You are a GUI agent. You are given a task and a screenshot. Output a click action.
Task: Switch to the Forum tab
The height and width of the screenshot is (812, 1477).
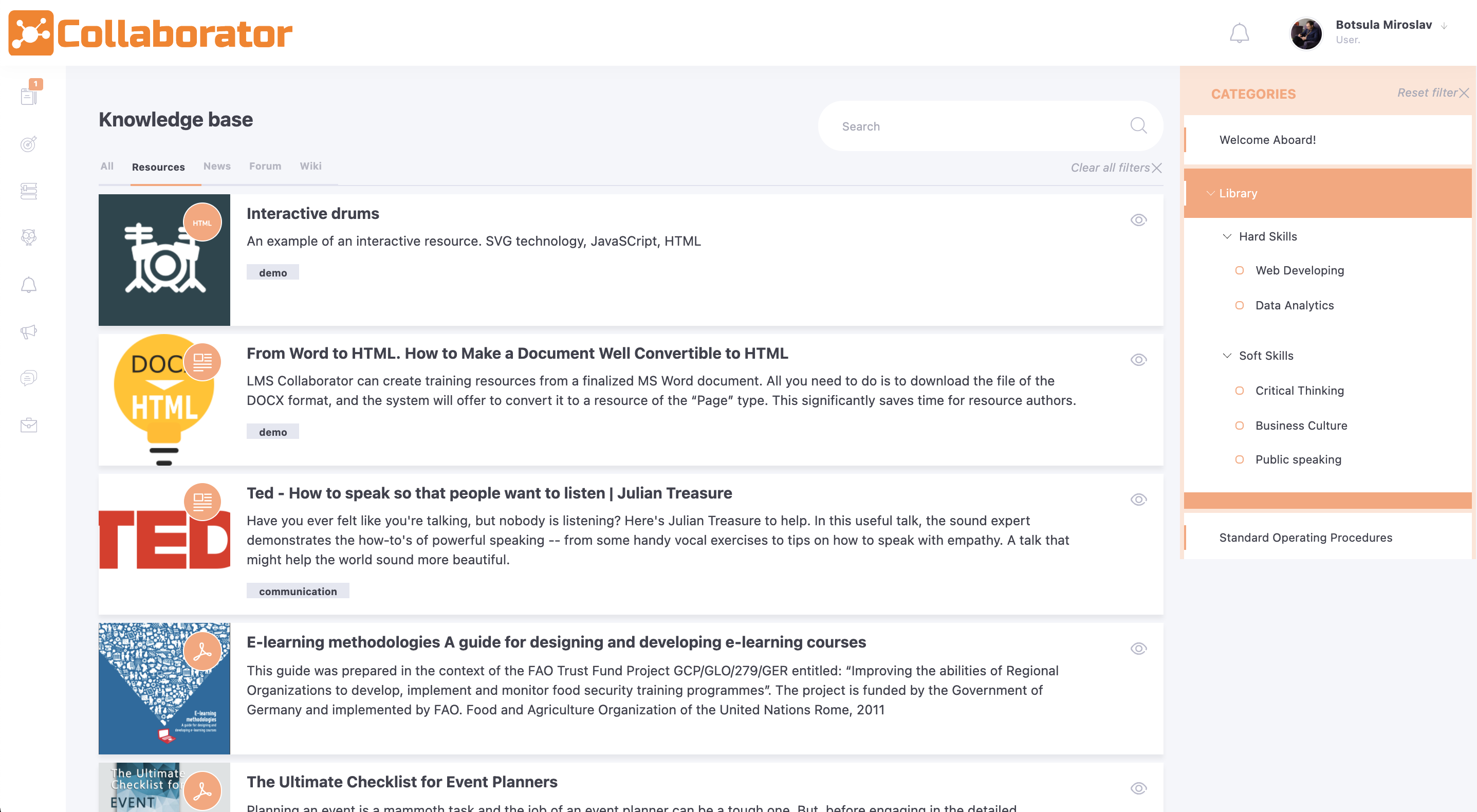click(x=265, y=167)
